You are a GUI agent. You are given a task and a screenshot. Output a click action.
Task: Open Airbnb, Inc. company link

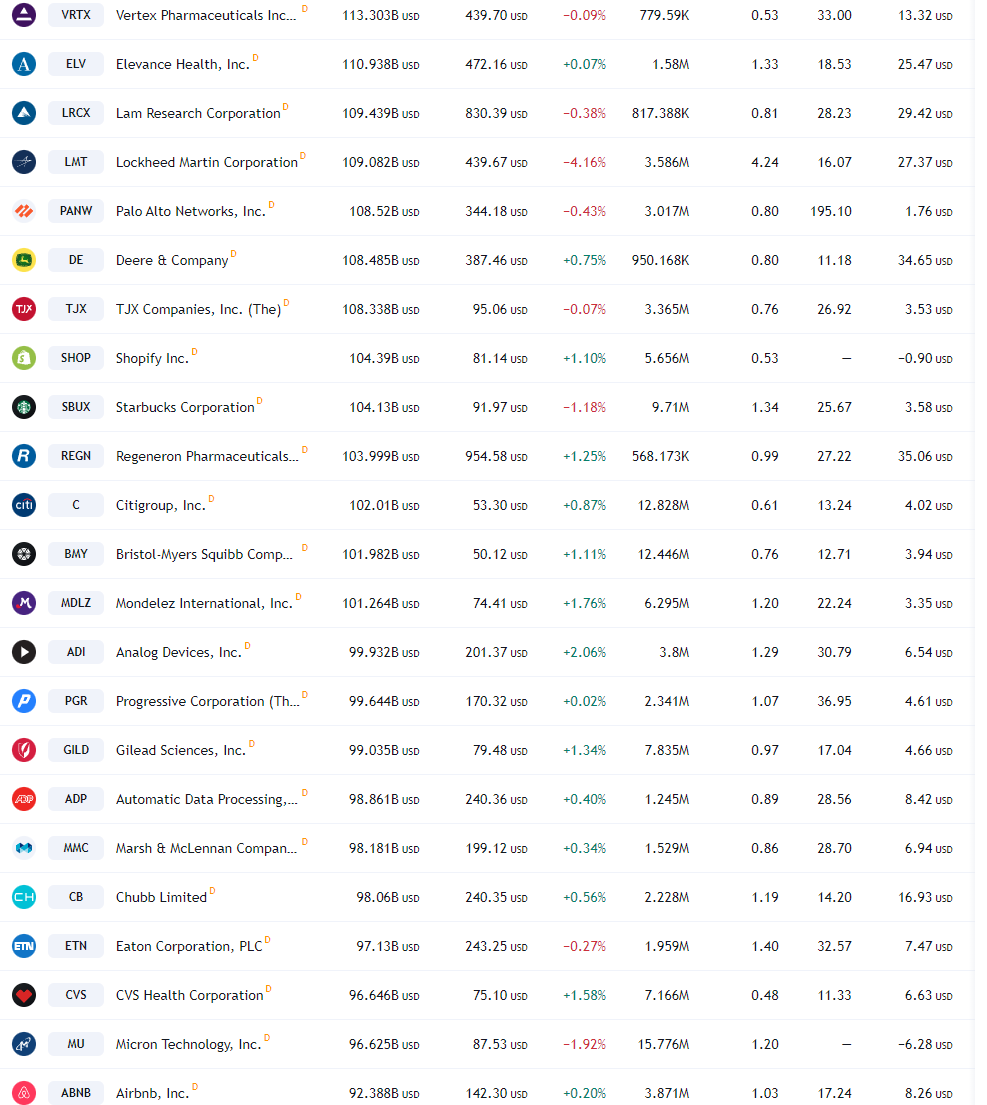point(152,1093)
